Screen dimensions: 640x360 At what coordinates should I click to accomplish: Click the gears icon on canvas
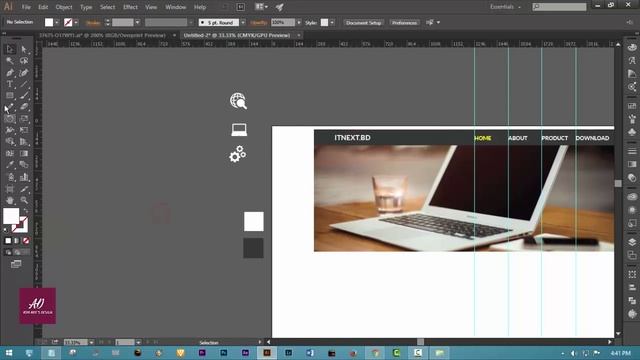238,154
